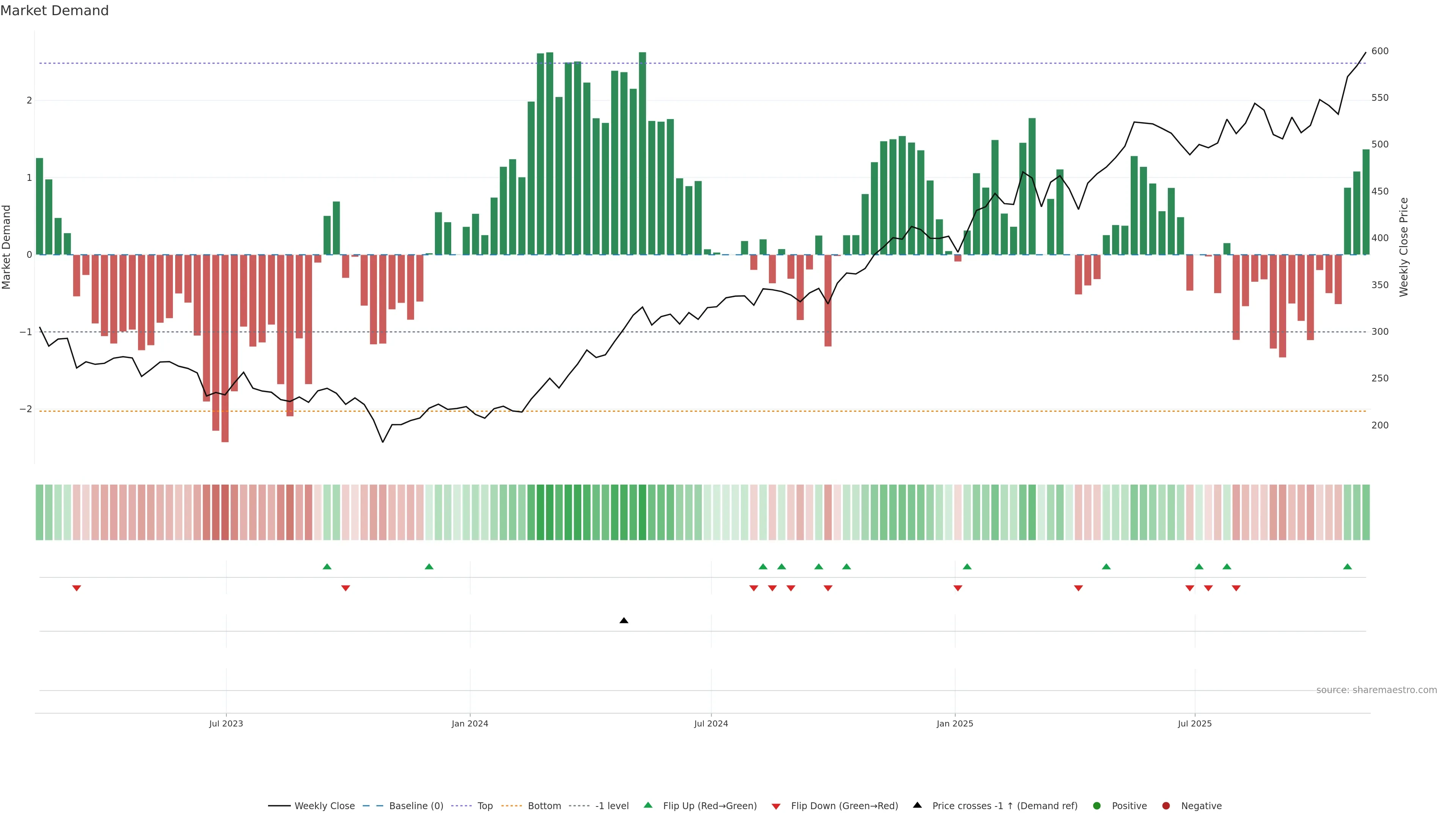Click the dark red Negative legend dot

(x=1166, y=805)
